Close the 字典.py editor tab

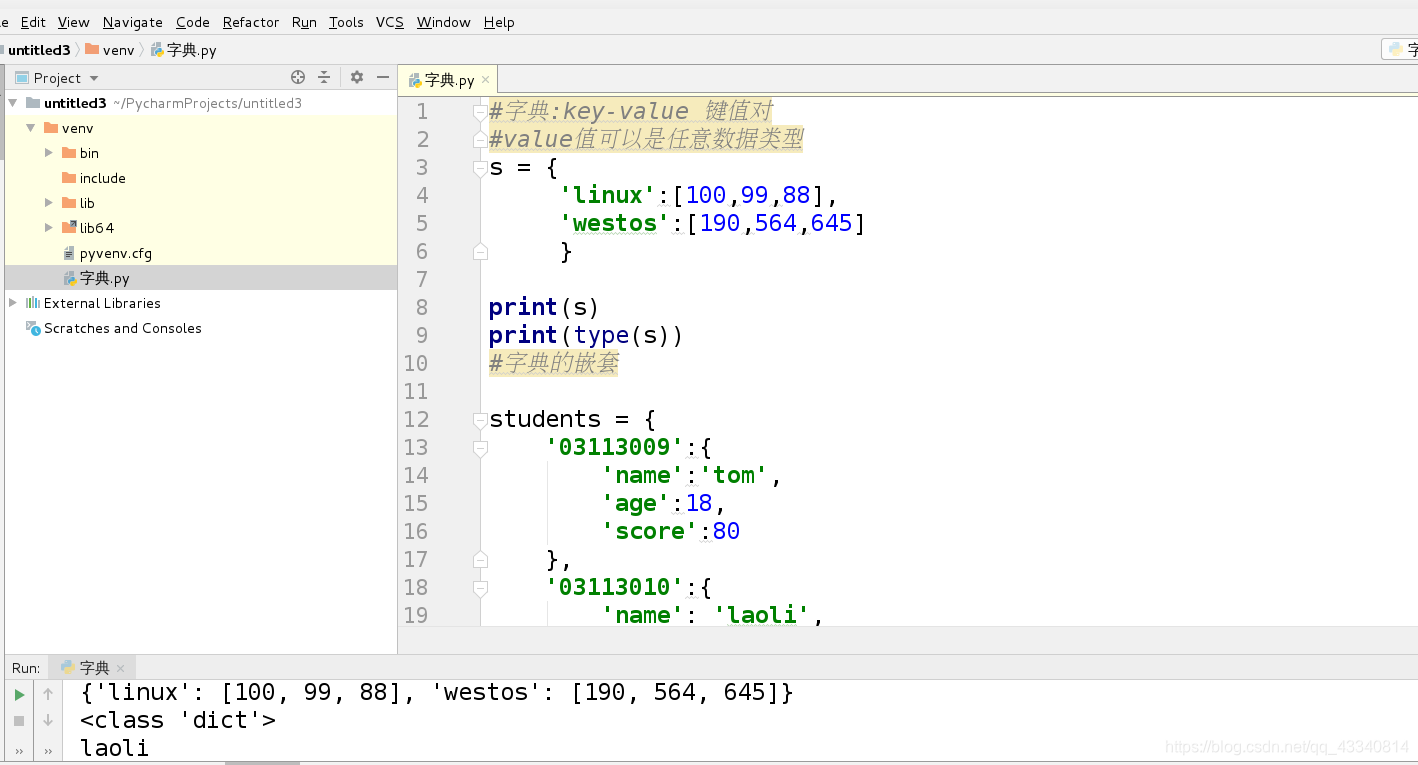pyautogui.click(x=485, y=80)
